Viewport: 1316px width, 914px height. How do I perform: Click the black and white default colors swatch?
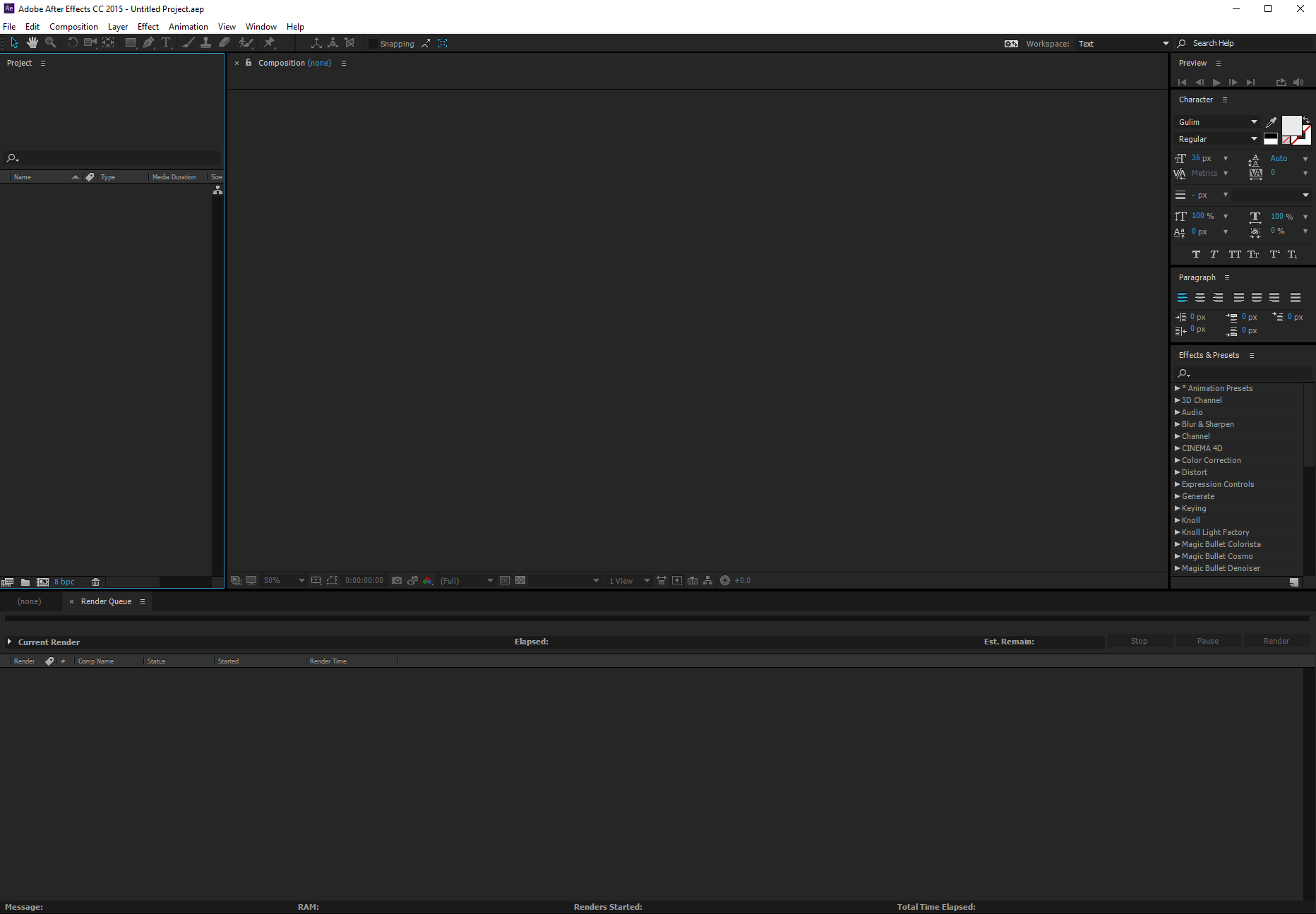[x=1270, y=139]
